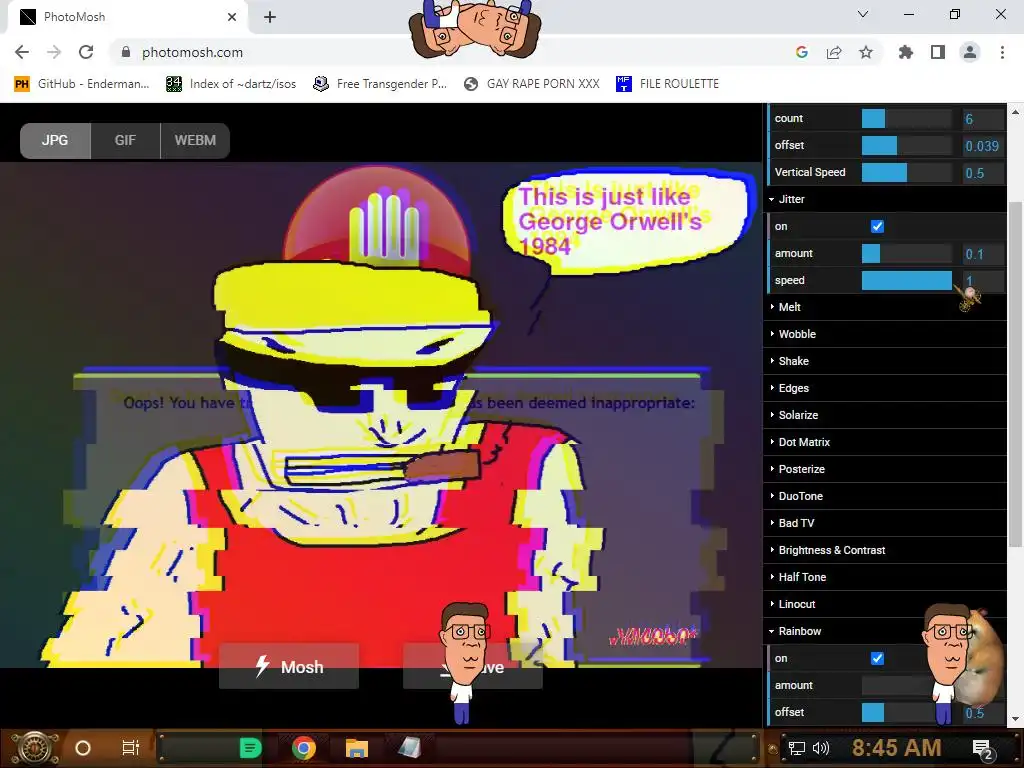
Task: Click the effects panel scrollbar
Action: point(1015,374)
